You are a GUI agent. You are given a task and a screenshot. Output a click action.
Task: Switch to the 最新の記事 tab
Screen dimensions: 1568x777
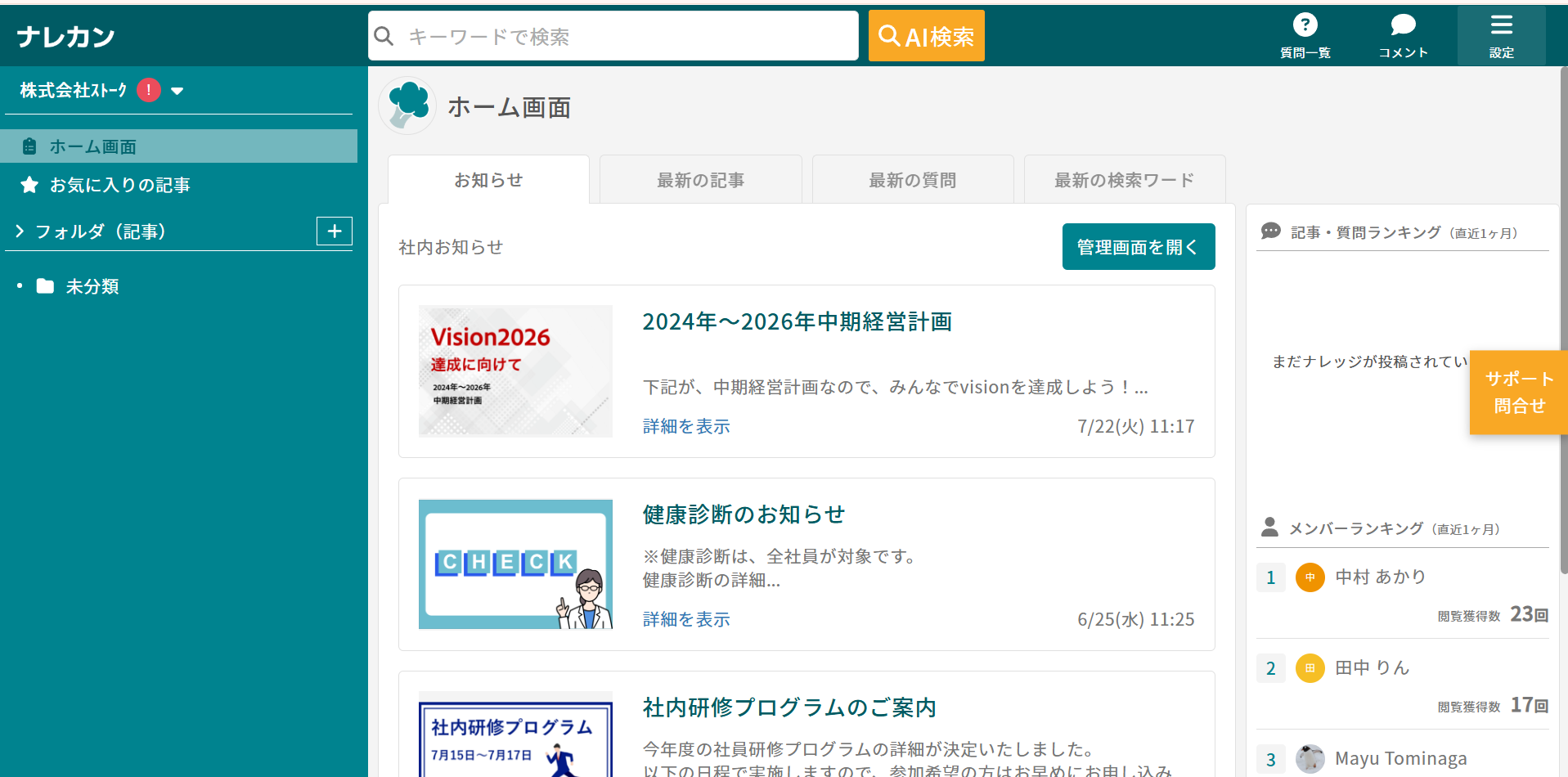tap(700, 180)
